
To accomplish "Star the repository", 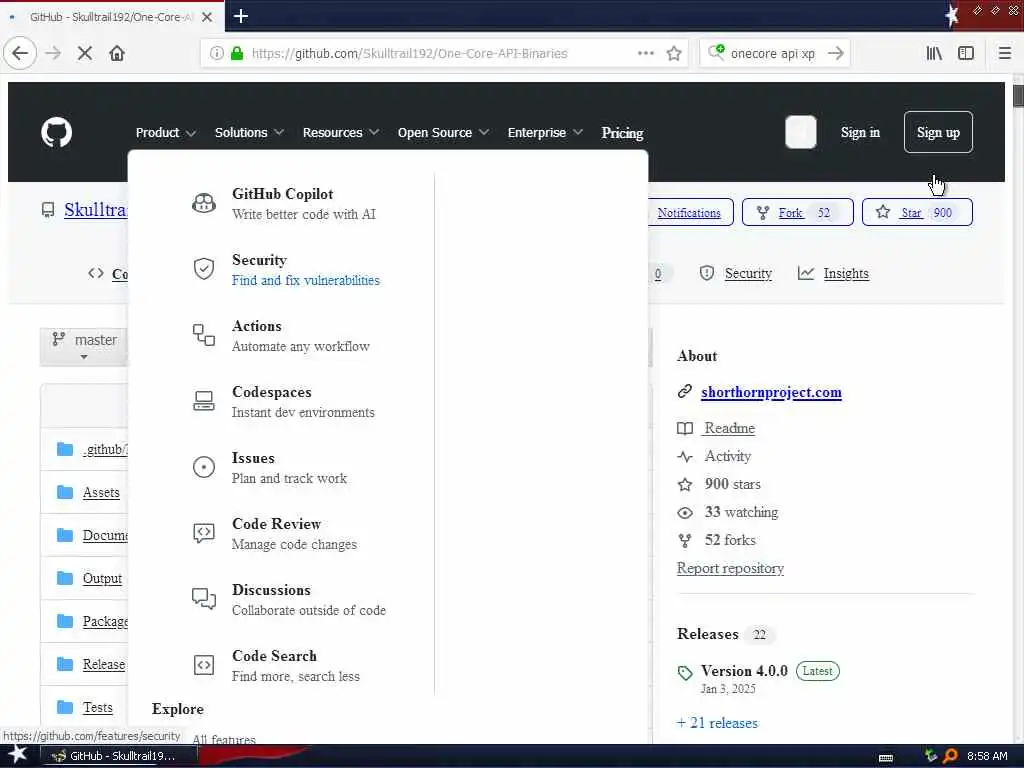I will pos(917,212).
